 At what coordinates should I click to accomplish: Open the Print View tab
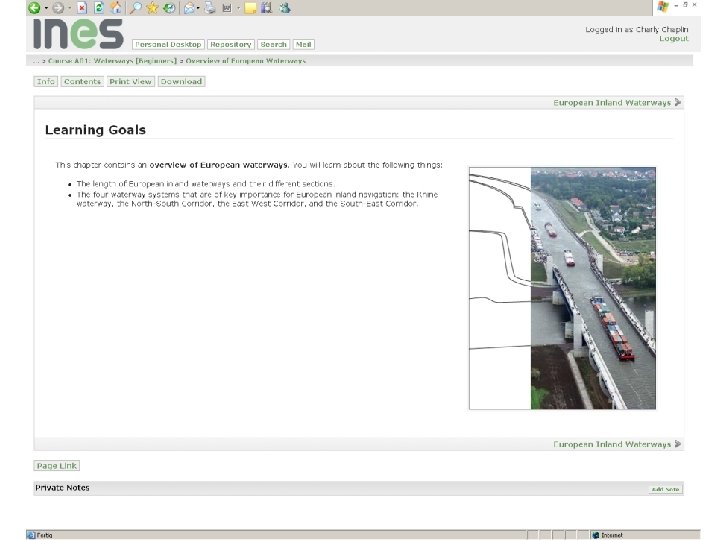[130, 81]
